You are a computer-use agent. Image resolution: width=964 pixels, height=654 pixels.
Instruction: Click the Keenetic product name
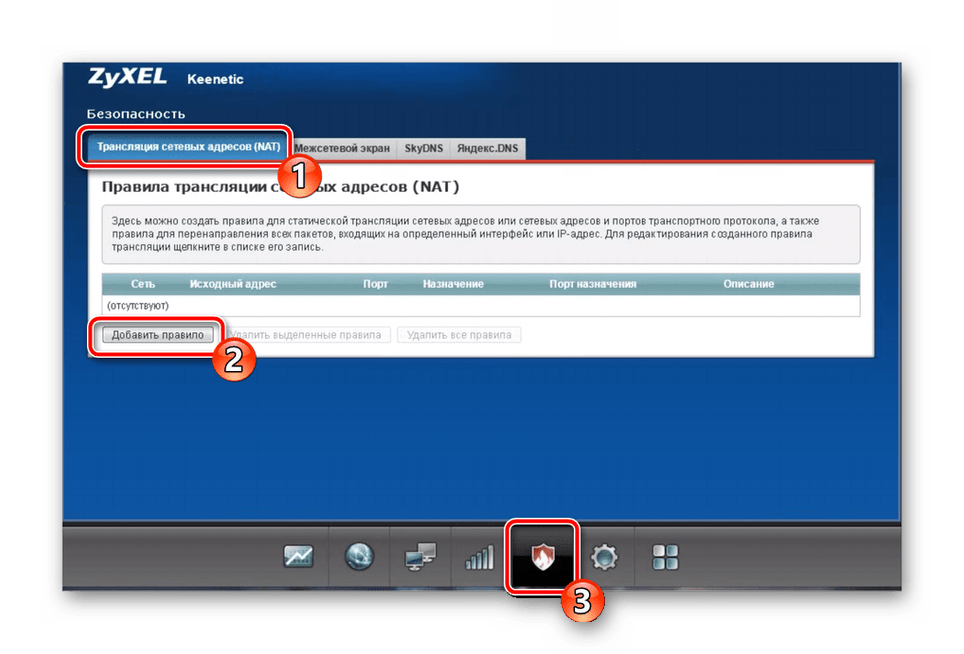pyautogui.click(x=215, y=79)
